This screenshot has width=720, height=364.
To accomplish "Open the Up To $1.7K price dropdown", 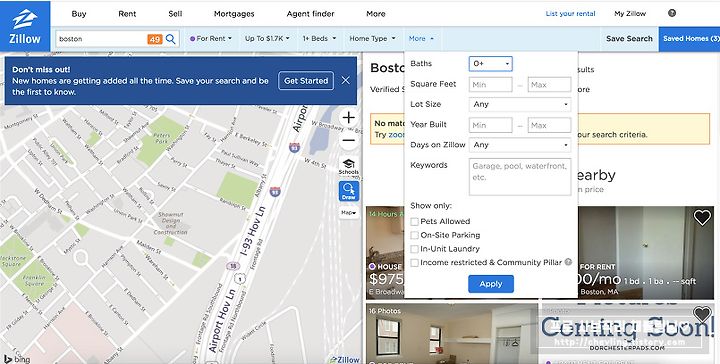I will (267, 39).
